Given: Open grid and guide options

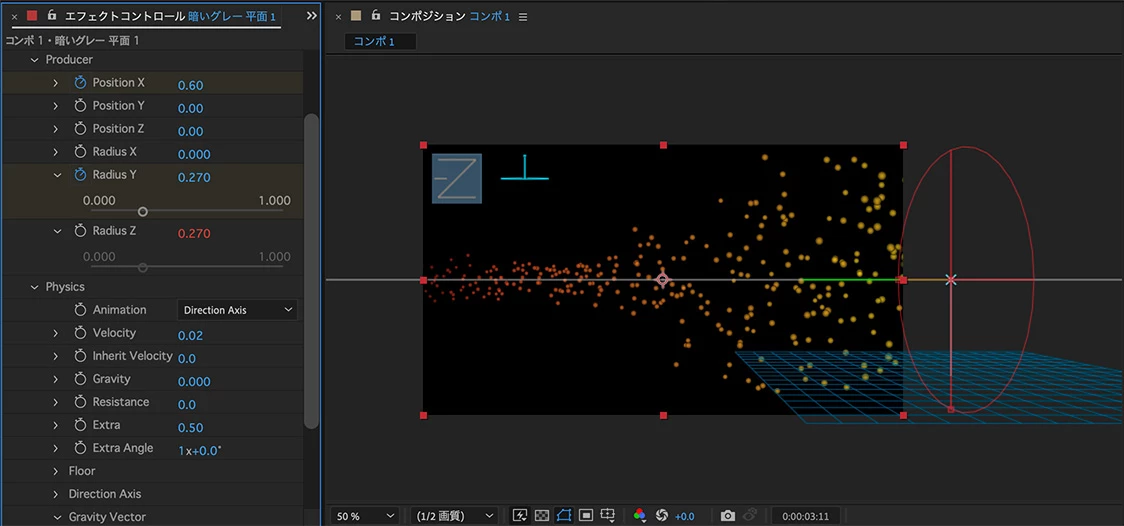Looking at the screenshot, I should pos(608,515).
